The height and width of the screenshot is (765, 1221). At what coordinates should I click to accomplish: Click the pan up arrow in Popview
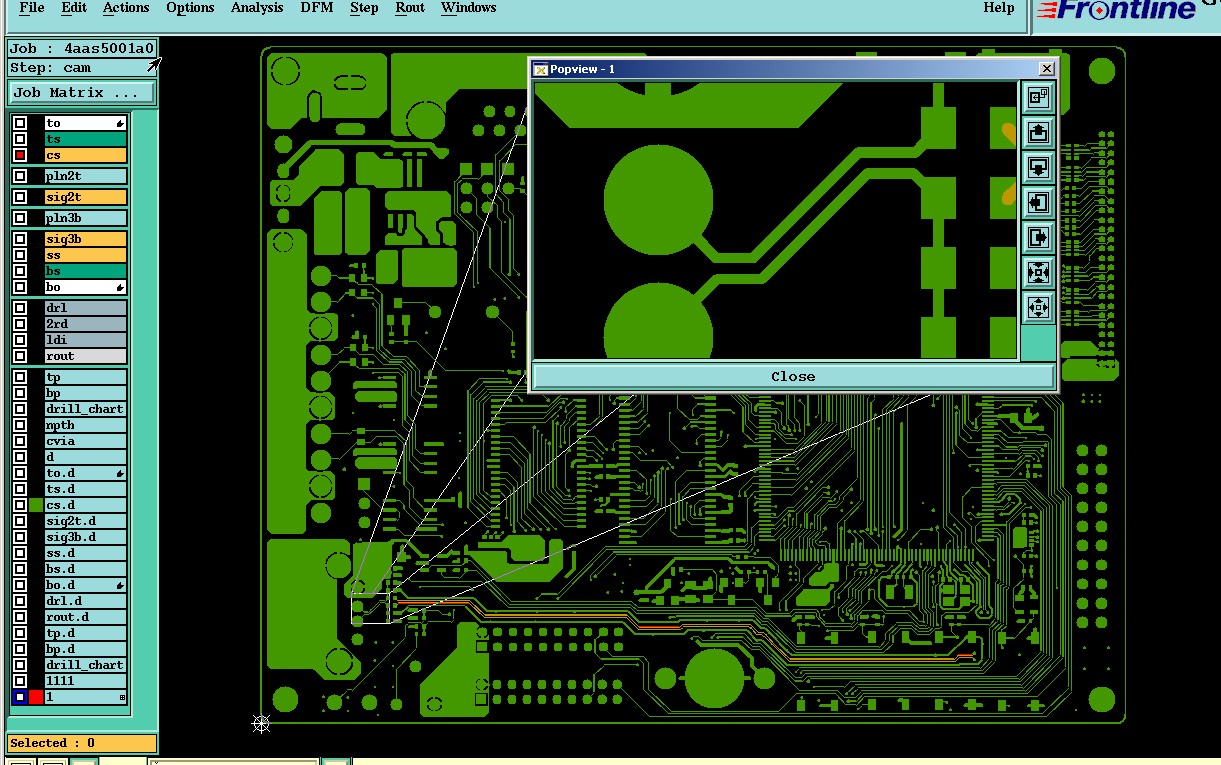coord(1038,132)
